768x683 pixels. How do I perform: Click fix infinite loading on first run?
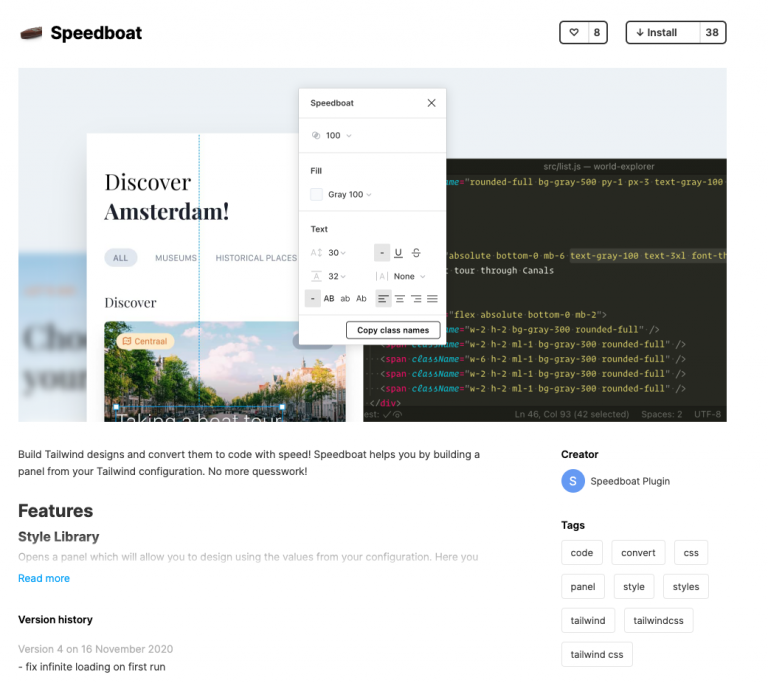coord(92,666)
